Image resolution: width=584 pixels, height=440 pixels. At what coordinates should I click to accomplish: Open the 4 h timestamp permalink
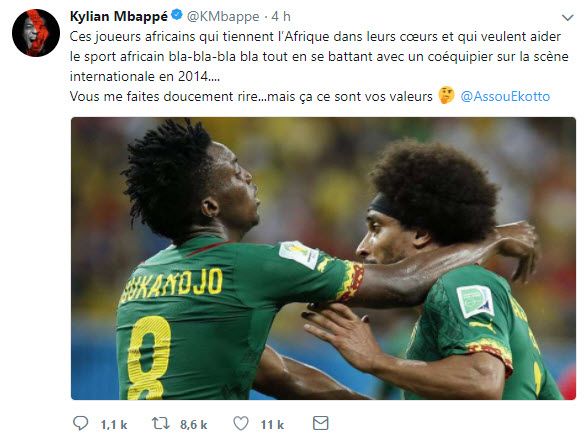281,16
